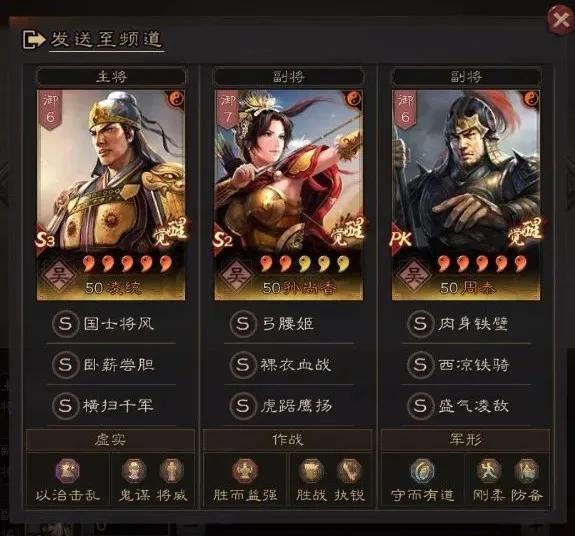Click the 以治击乱 tactic icon

click(67, 470)
